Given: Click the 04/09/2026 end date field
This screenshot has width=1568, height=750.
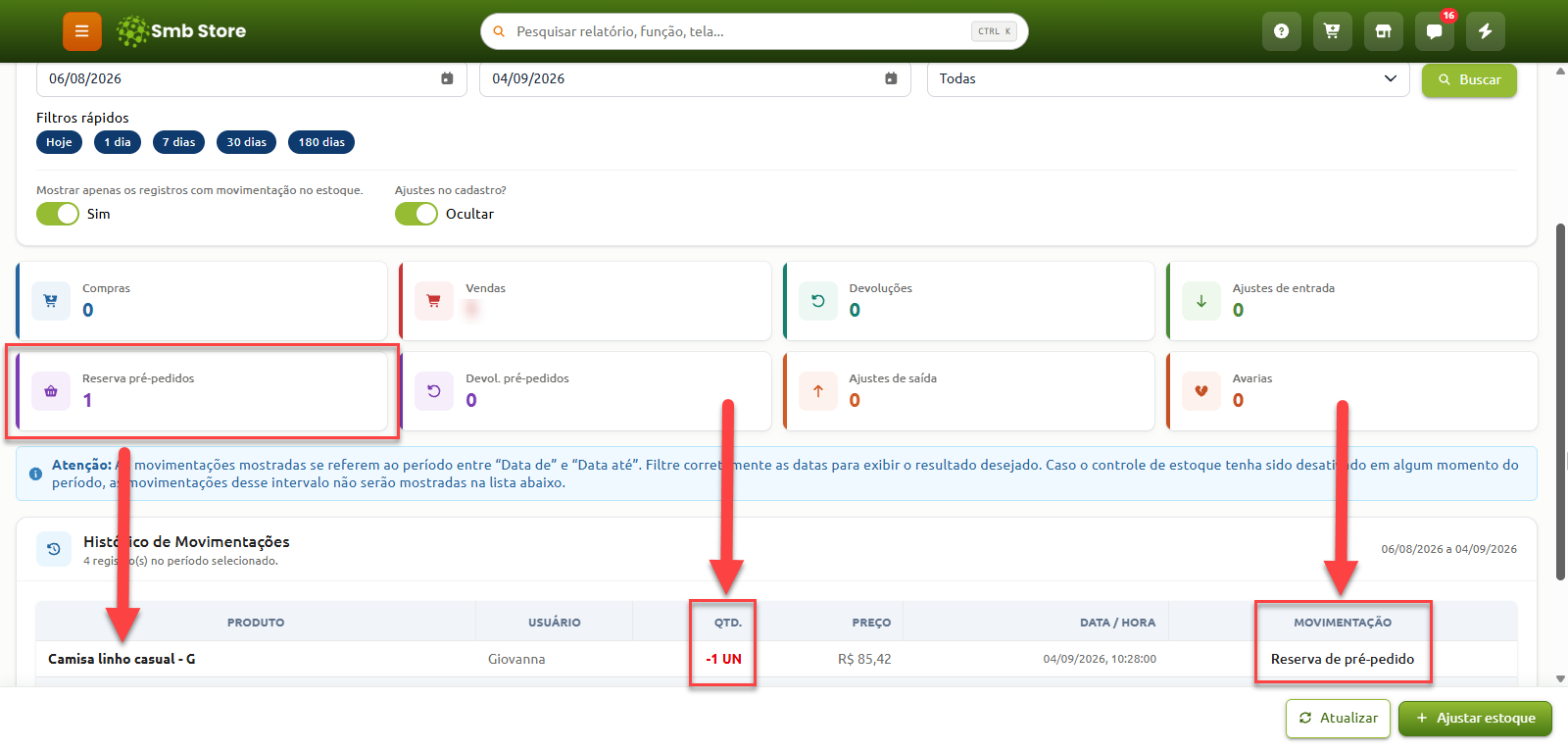Looking at the screenshot, I should [695, 78].
